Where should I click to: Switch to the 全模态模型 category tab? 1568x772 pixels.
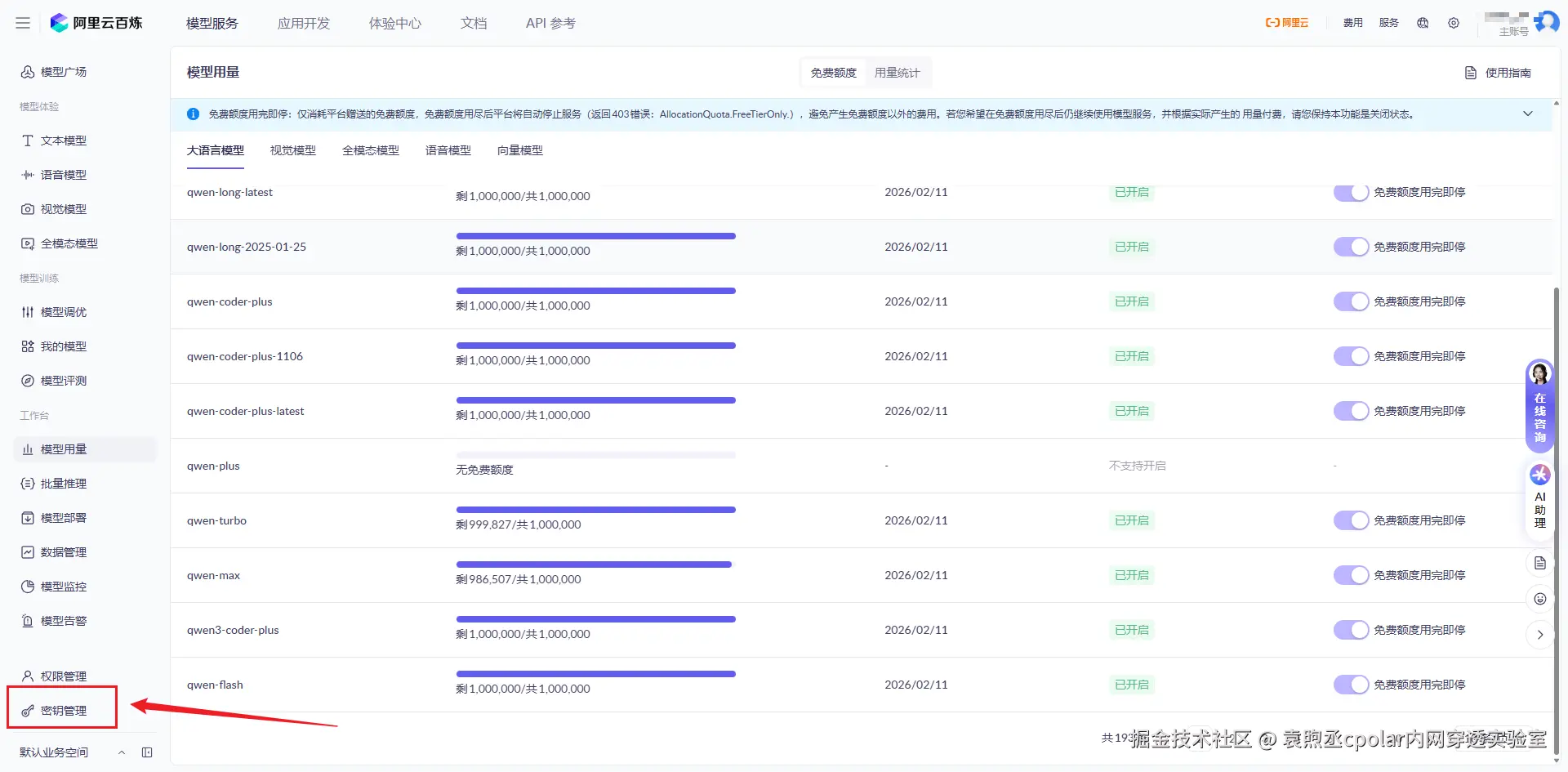(x=371, y=150)
